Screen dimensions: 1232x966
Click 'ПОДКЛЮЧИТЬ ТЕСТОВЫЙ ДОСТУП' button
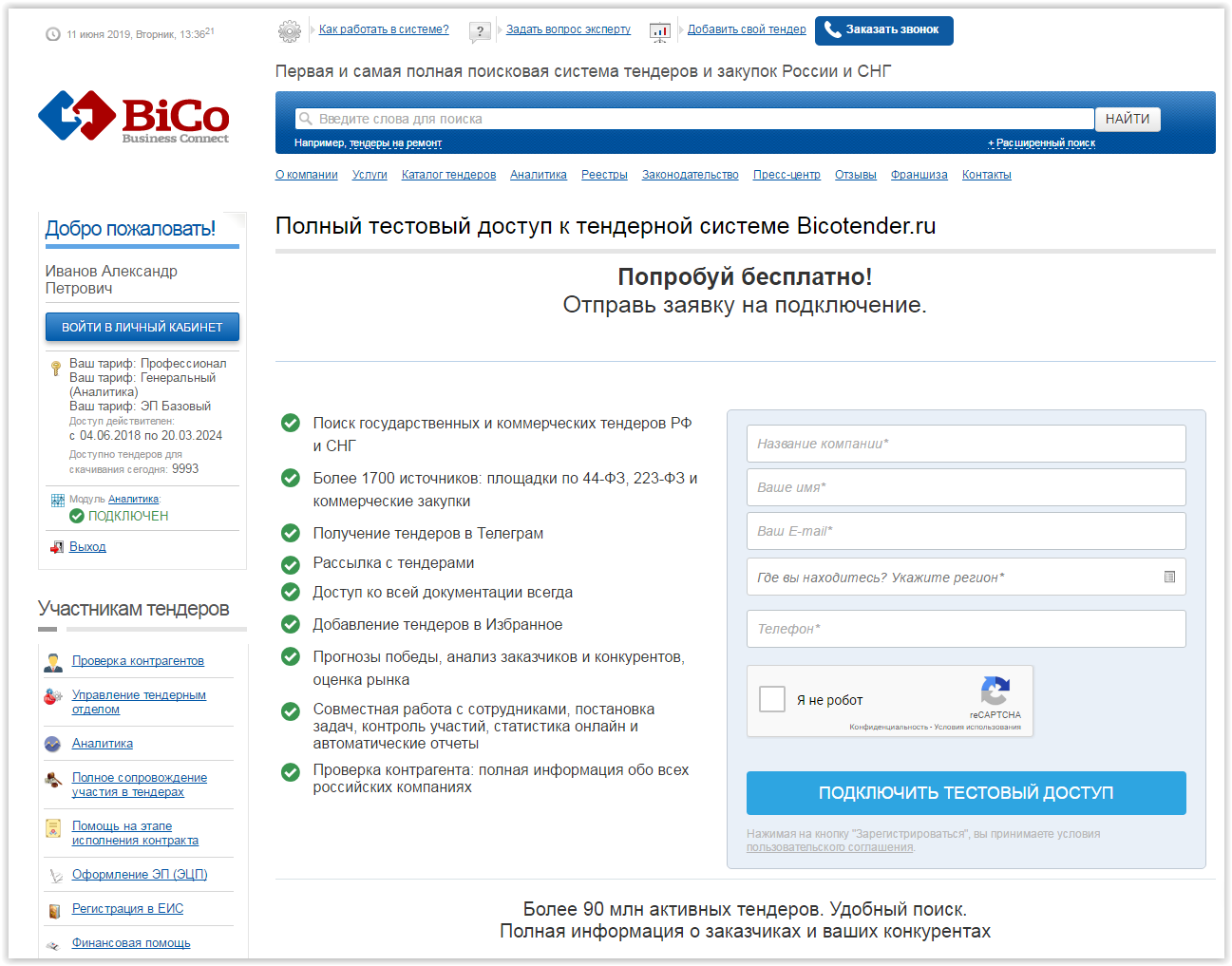(x=966, y=793)
